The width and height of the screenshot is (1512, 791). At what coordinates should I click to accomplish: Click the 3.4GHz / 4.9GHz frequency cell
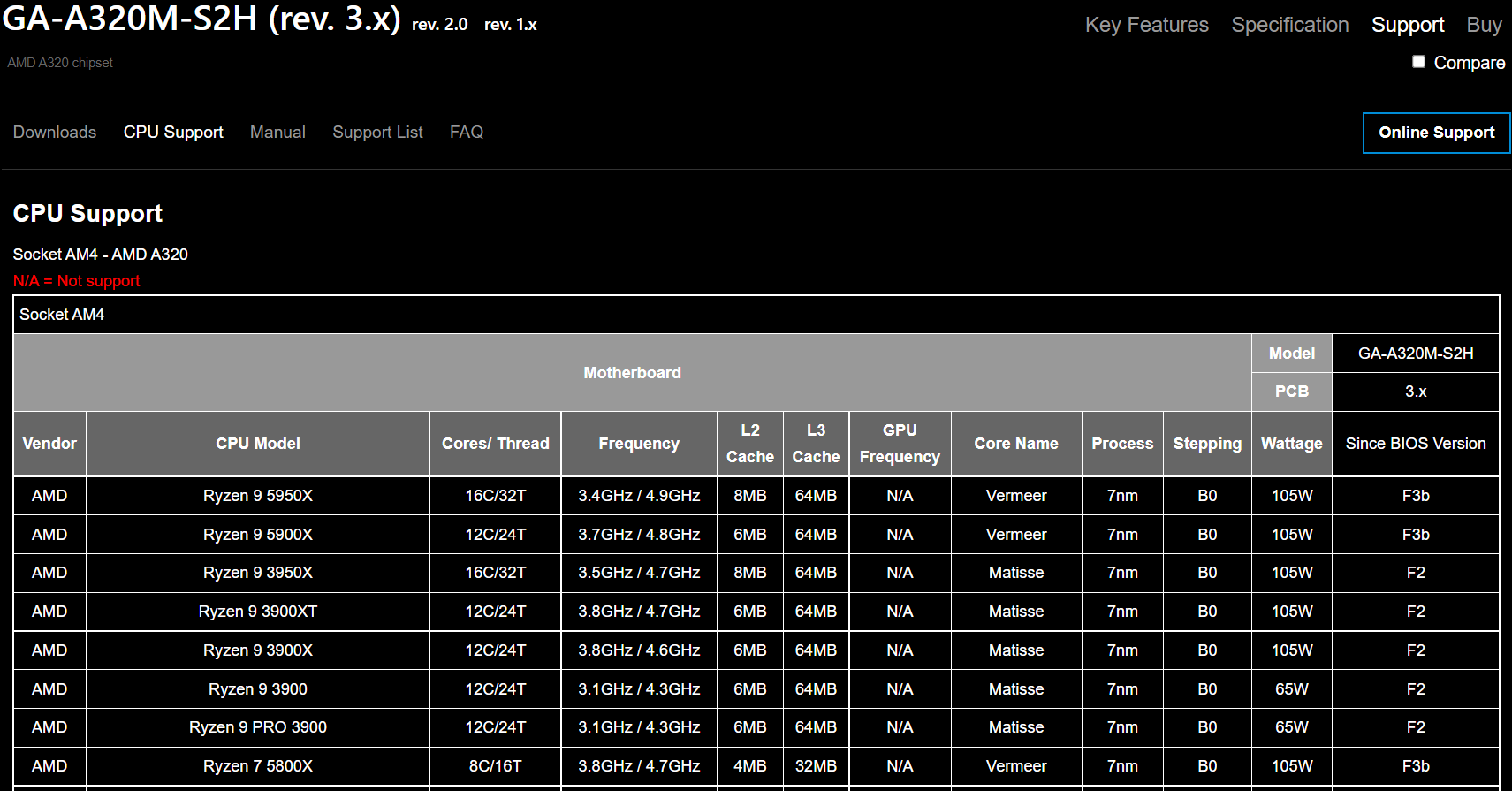click(639, 496)
